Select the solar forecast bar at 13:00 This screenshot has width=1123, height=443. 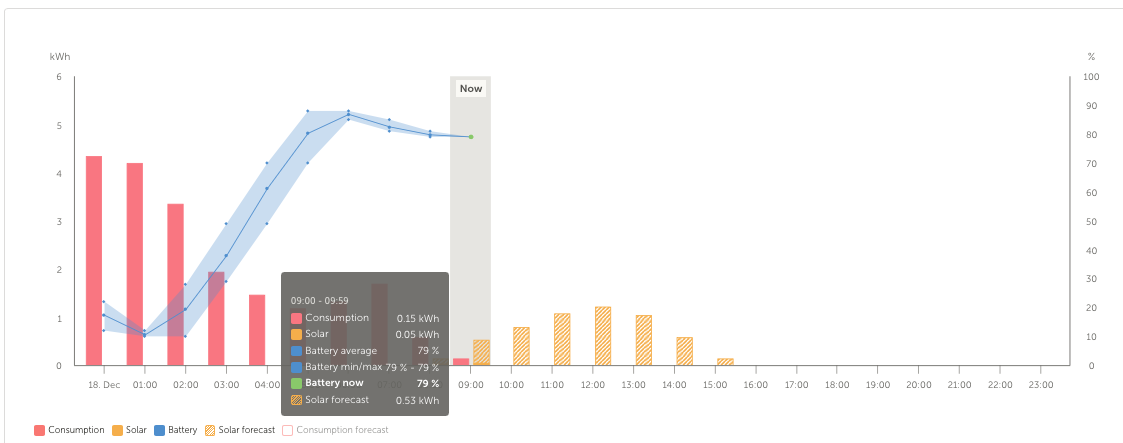coord(644,340)
